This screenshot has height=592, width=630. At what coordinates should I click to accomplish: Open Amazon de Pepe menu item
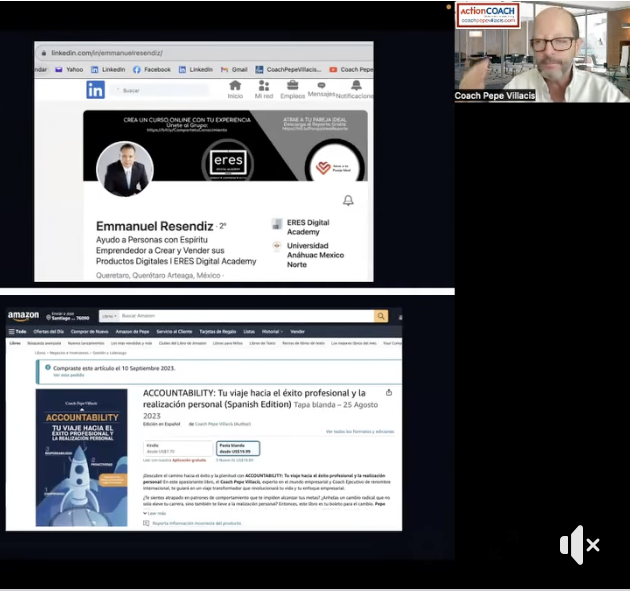tap(132, 332)
